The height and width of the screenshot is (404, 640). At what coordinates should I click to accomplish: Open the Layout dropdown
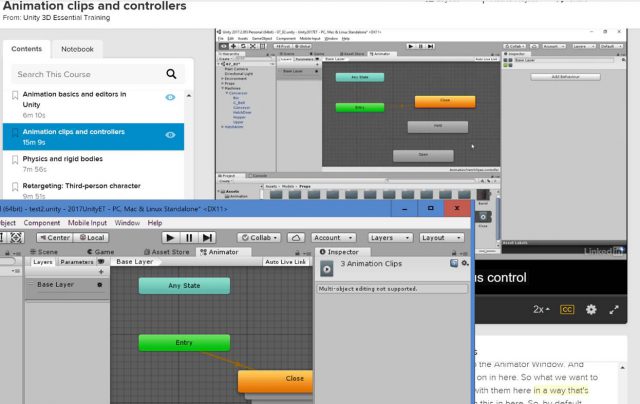(442, 238)
